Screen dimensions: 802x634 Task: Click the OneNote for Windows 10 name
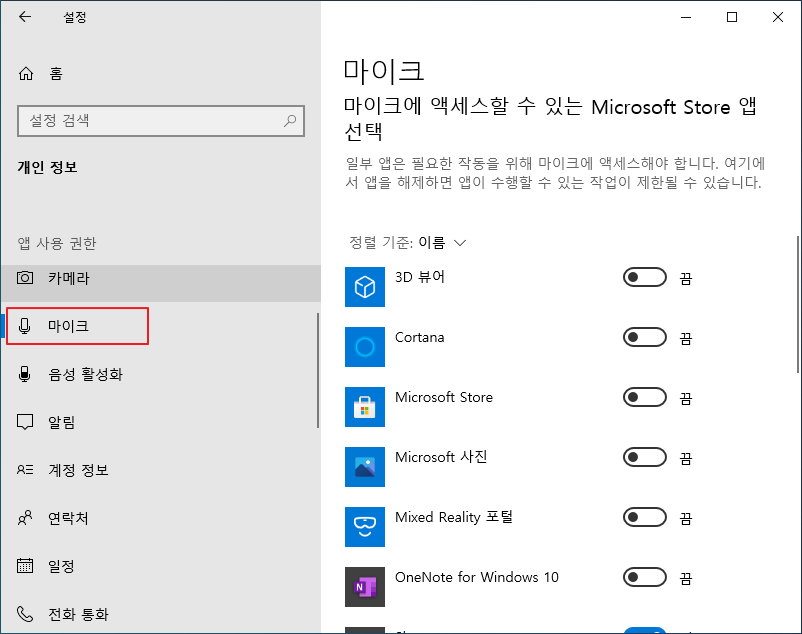477,577
